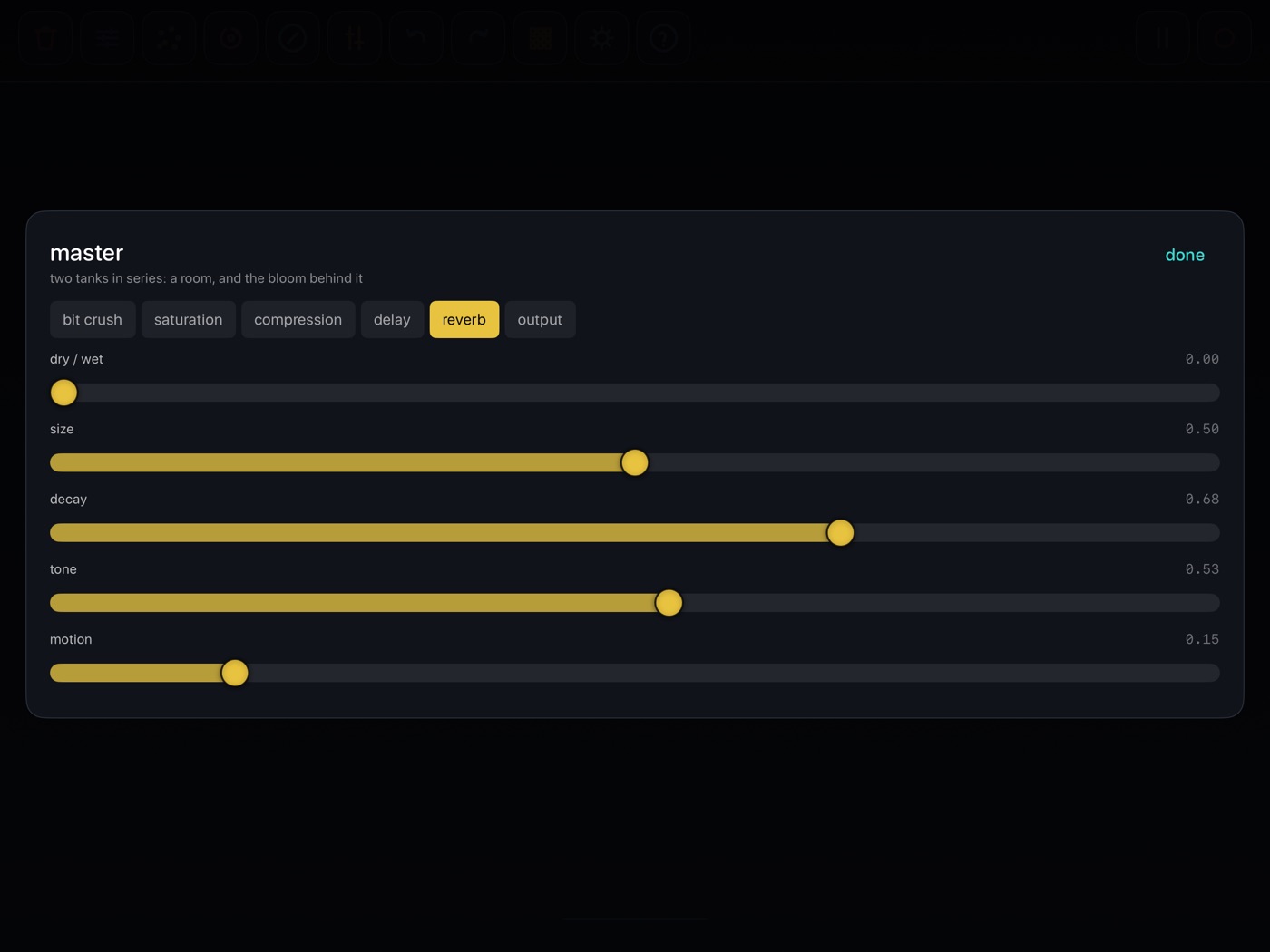Click the "motion" label

pyautogui.click(x=71, y=639)
